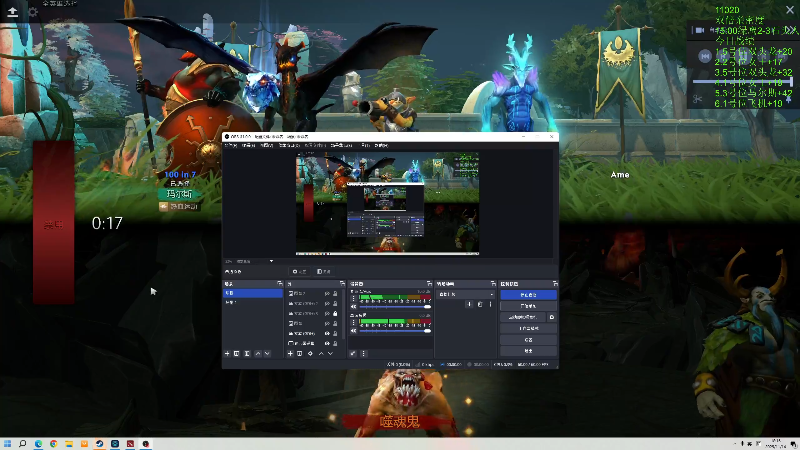
Task: Open source Filters button above docks
Action: tap(324, 271)
